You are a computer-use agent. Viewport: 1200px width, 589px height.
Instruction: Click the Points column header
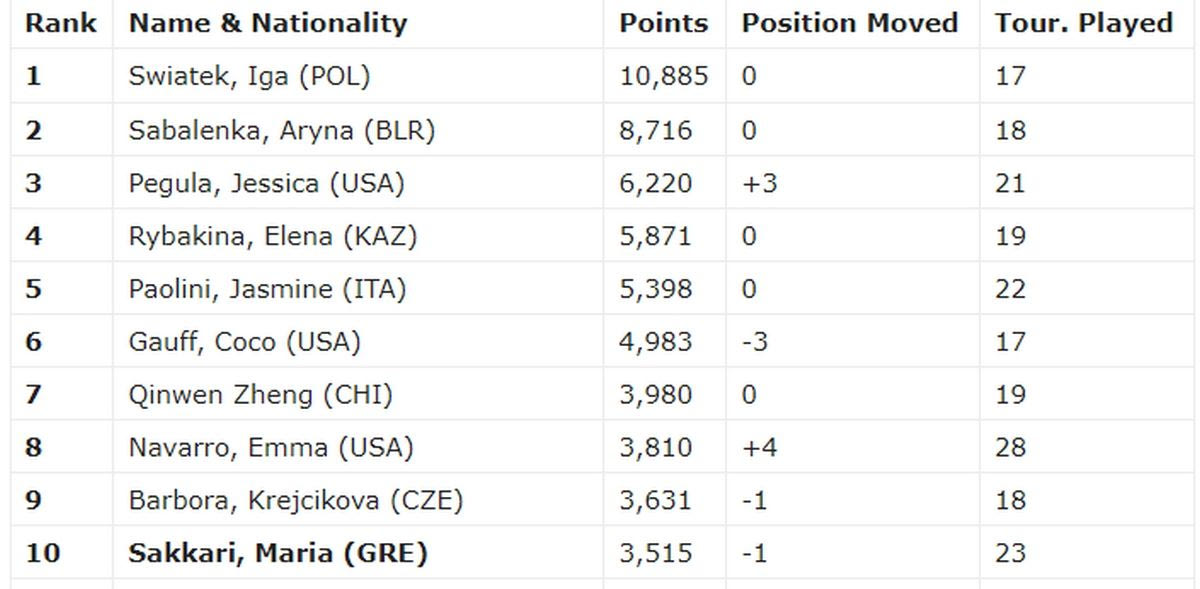[663, 23]
